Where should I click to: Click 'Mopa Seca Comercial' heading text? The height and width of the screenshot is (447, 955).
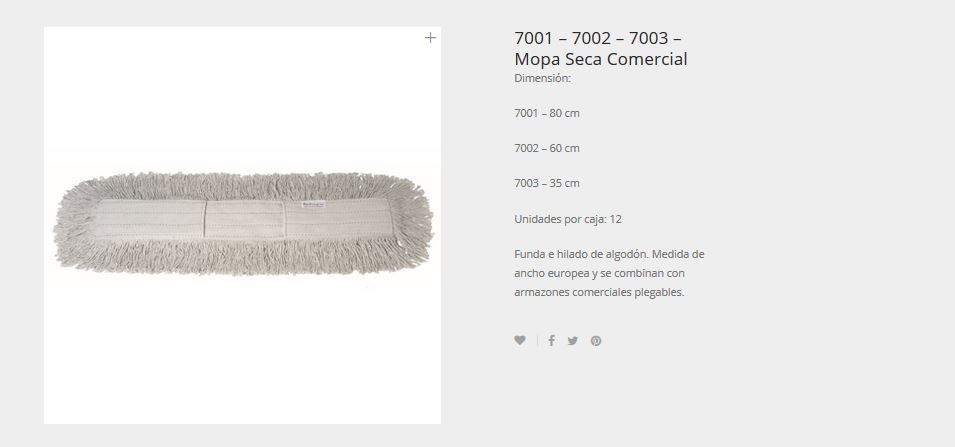tap(601, 59)
